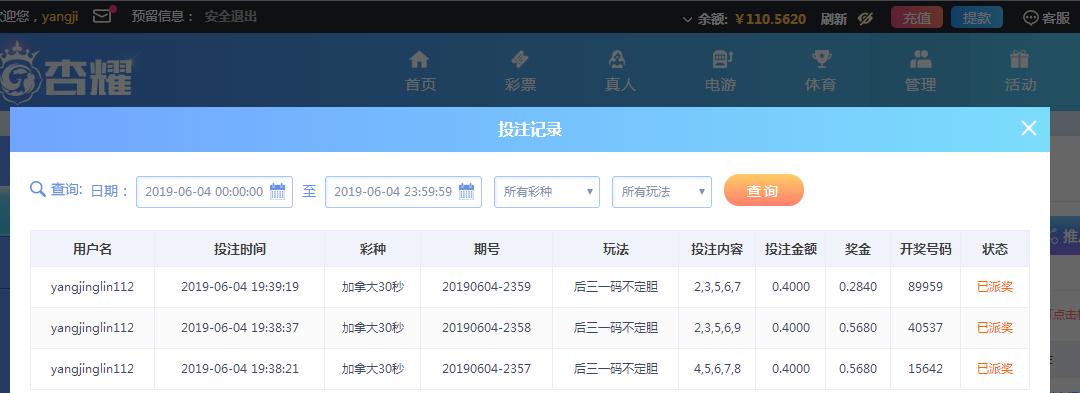
Task: Open 客服 customer service chat
Action: 1046,19
